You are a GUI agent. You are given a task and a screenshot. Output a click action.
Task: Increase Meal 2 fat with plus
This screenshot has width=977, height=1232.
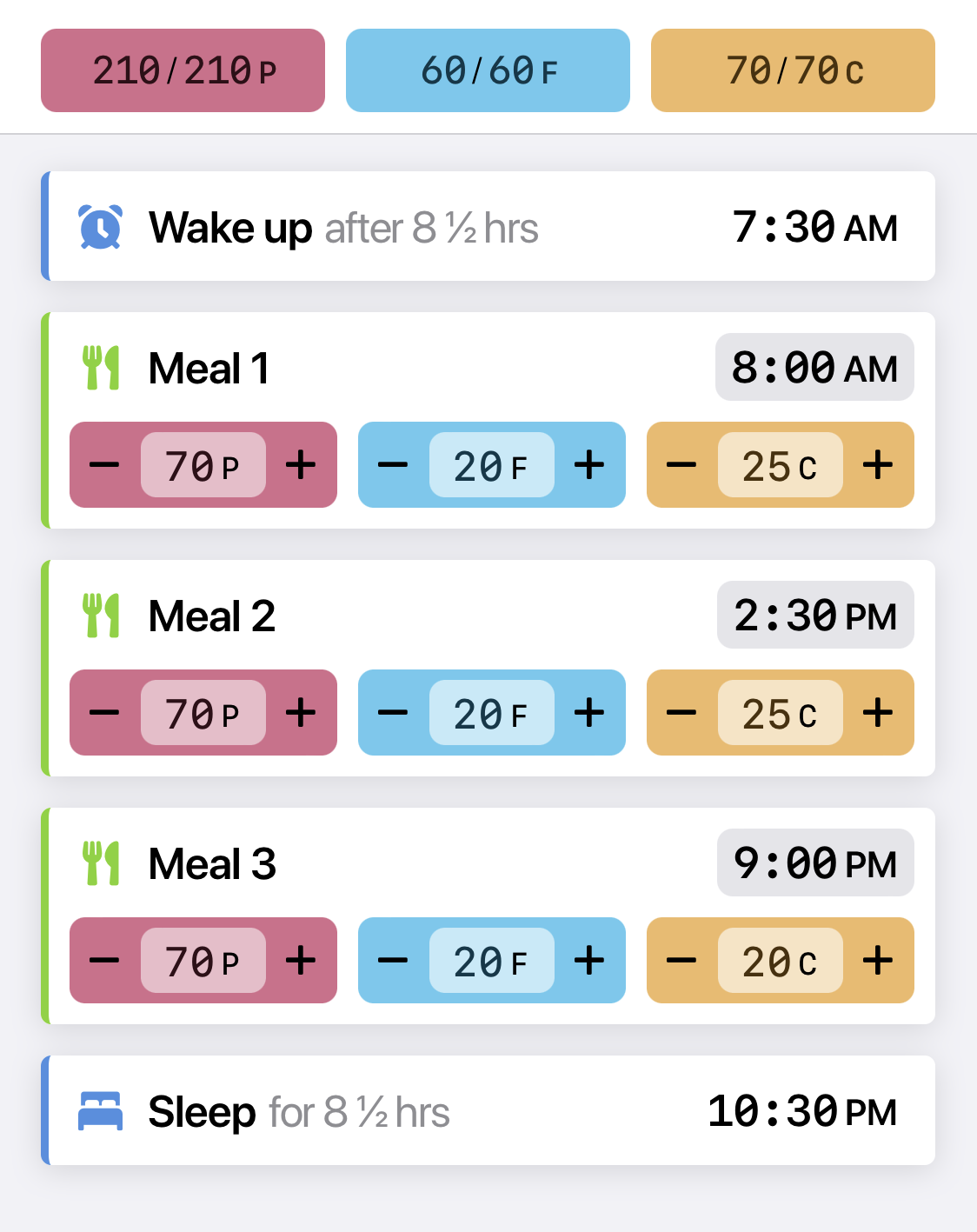coord(589,713)
